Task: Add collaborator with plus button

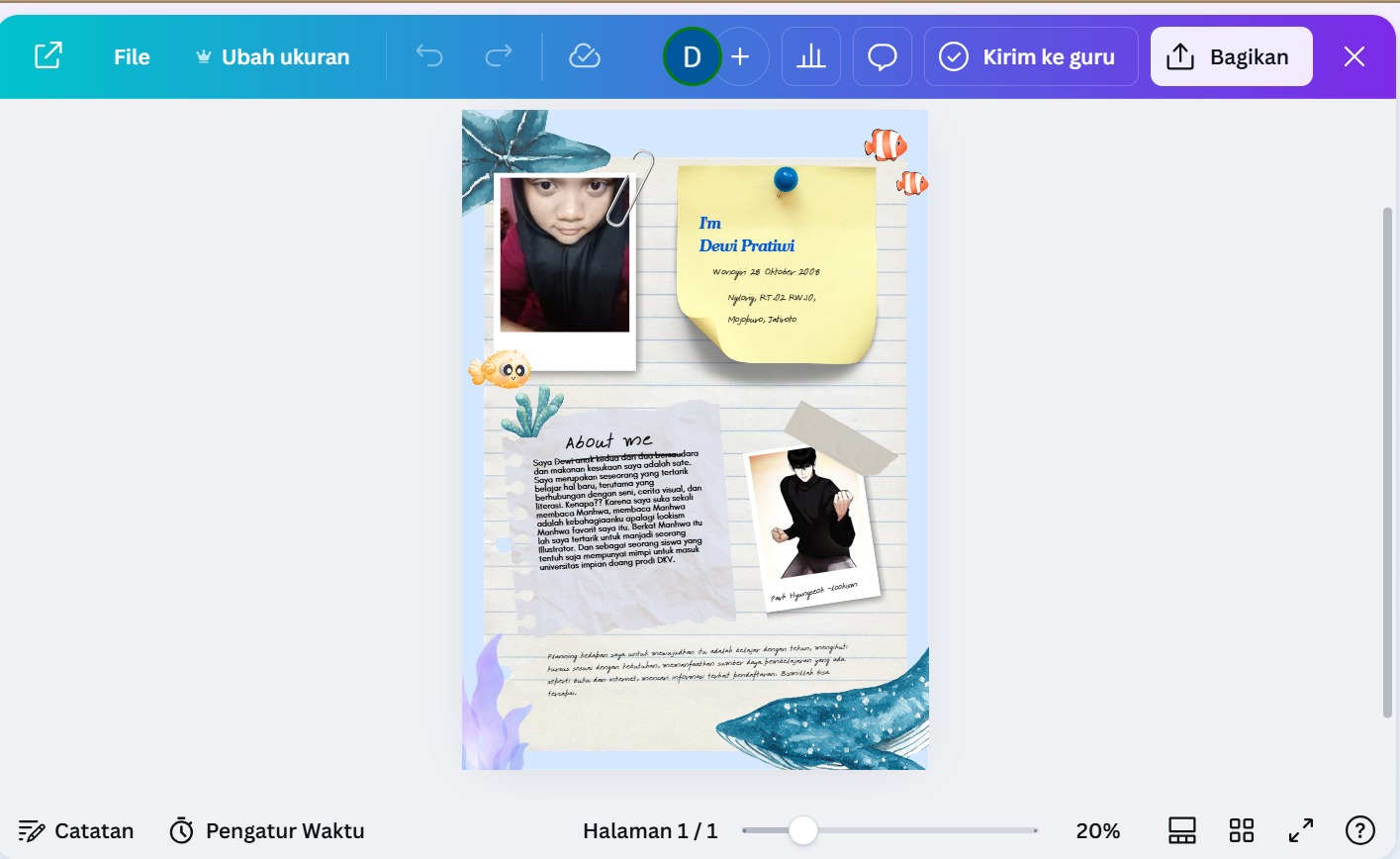Action: pos(741,56)
